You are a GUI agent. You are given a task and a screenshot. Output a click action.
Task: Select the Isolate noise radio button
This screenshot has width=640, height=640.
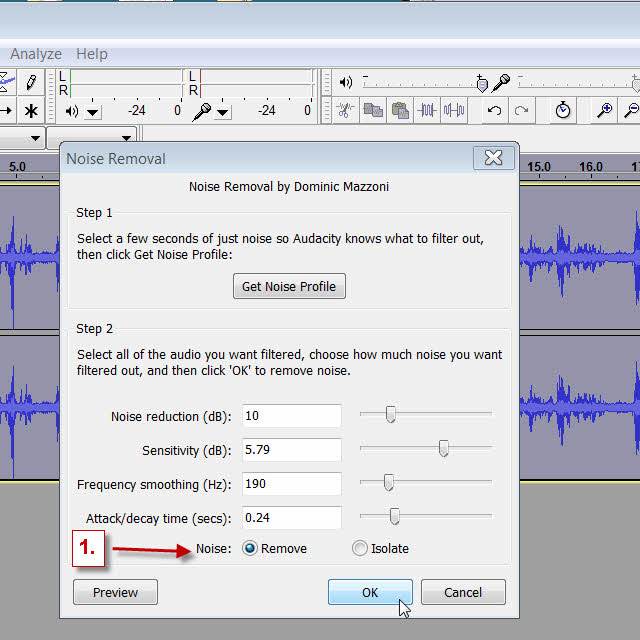(360, 548)
